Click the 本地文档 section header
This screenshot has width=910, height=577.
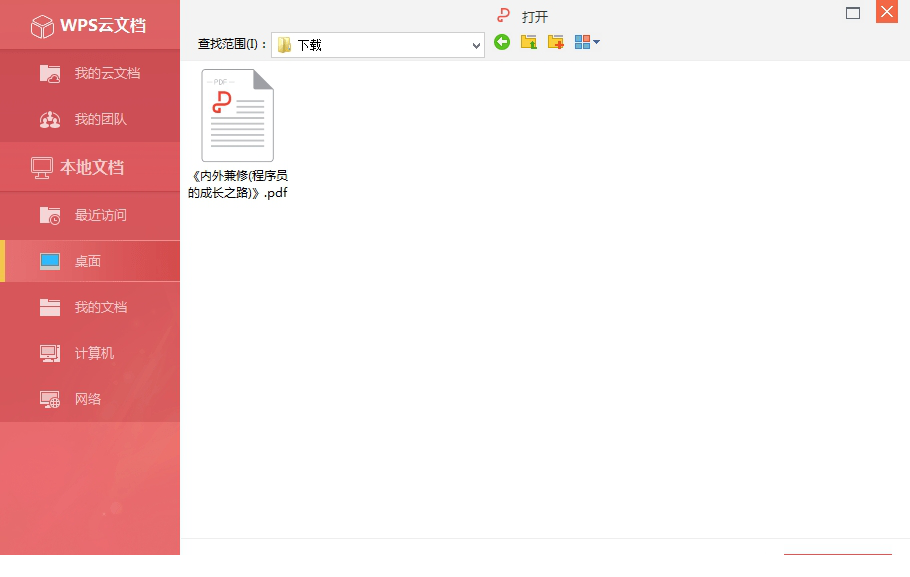pyautogui.click(x=90, y=167)
